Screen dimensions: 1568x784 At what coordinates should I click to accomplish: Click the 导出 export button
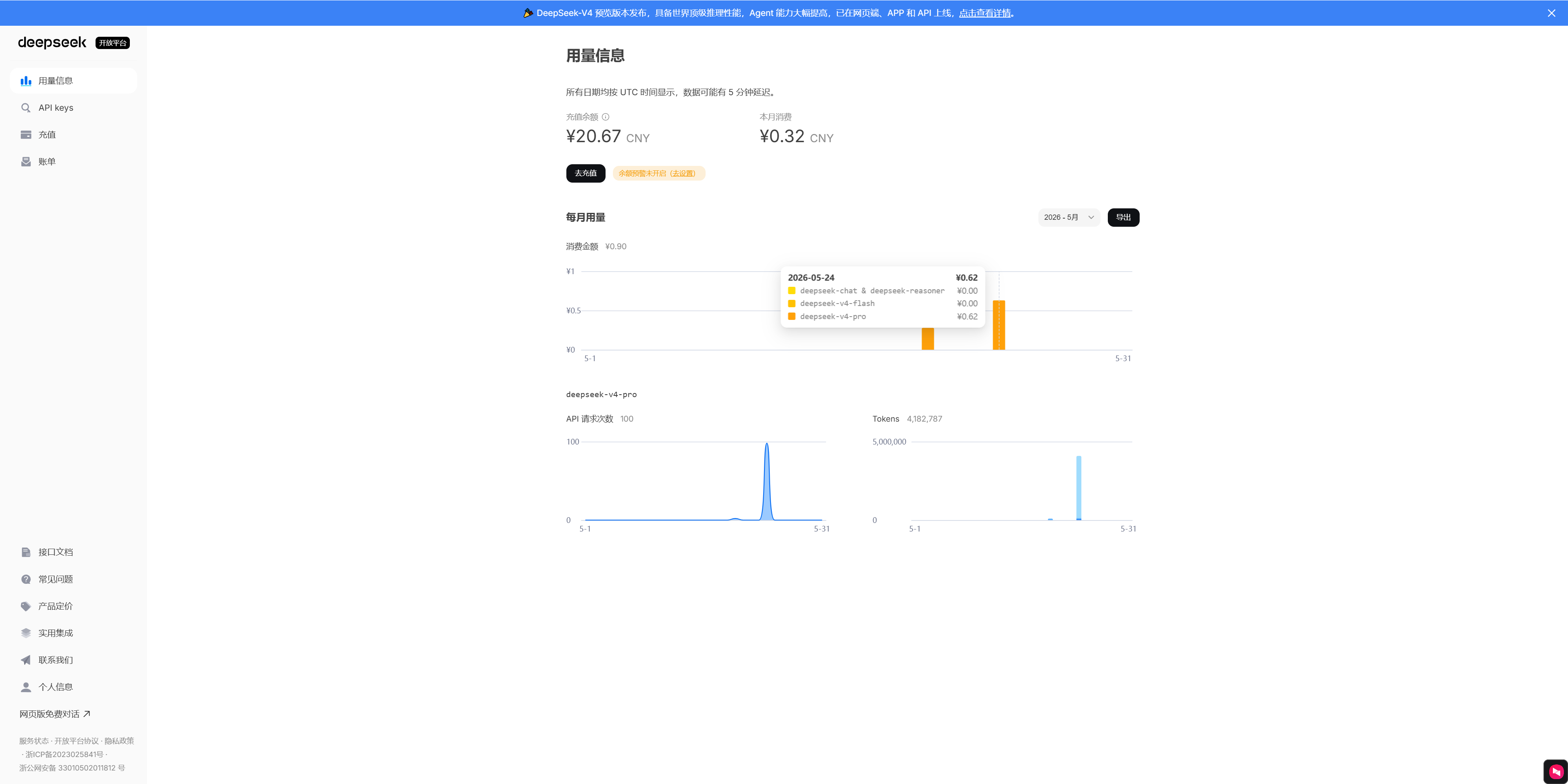[1123, 217]
